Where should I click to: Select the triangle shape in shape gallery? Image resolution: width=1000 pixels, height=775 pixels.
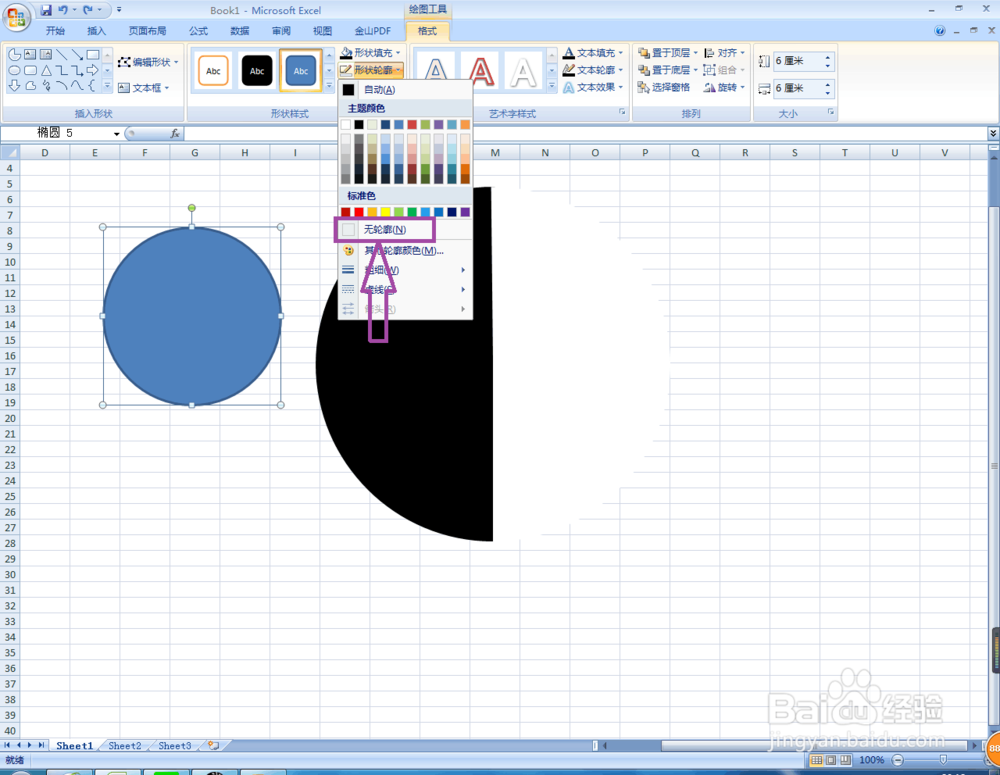tap(47, 70)
